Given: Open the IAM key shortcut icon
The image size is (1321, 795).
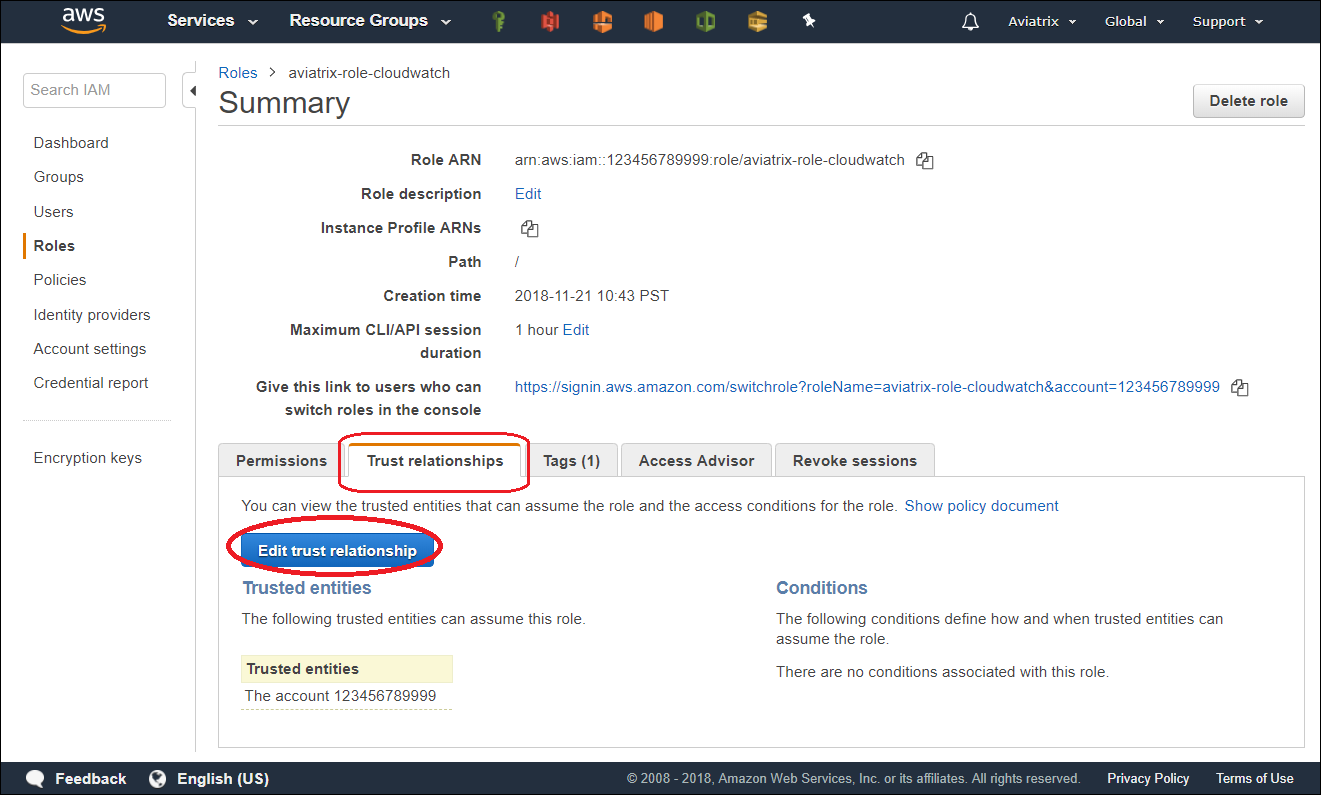Looking at the screenshot, I should point(498,20).
